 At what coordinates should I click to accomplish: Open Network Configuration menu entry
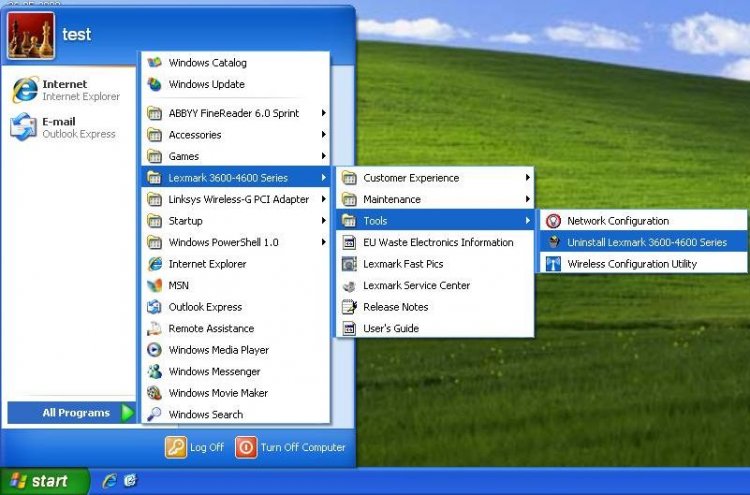[x=643, y=221]
